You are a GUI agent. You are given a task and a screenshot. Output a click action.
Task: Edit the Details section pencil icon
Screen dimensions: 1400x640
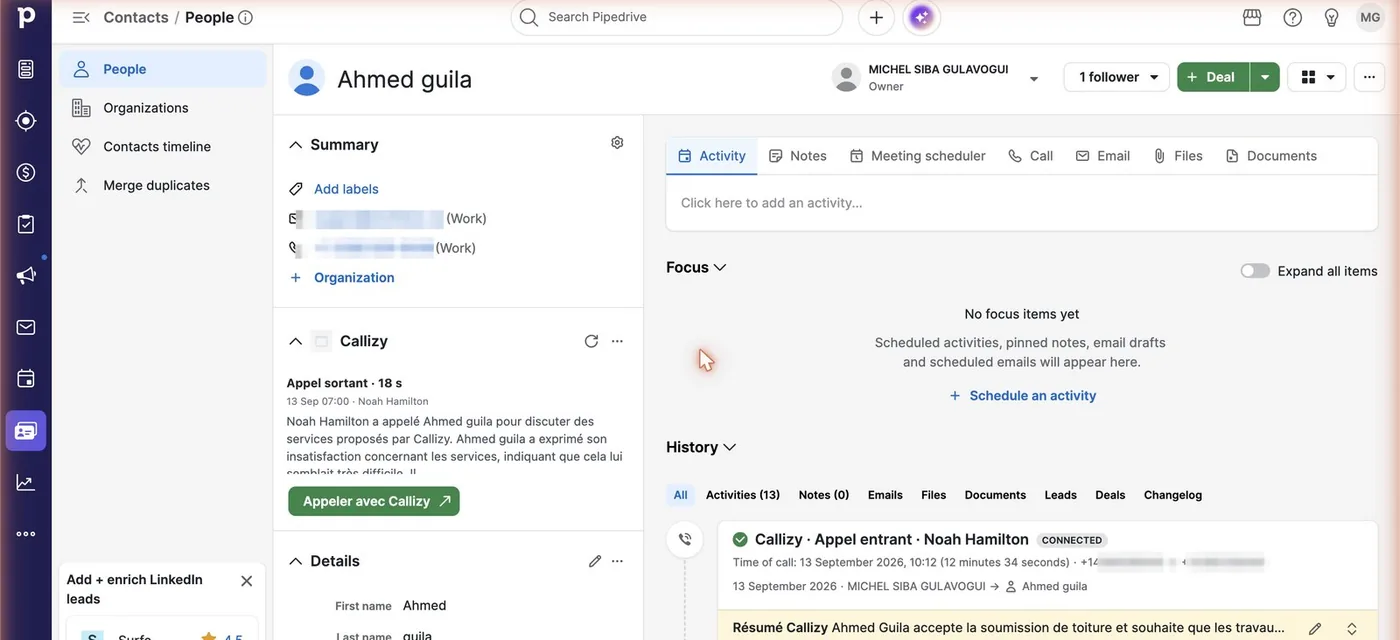pos(595,561)
